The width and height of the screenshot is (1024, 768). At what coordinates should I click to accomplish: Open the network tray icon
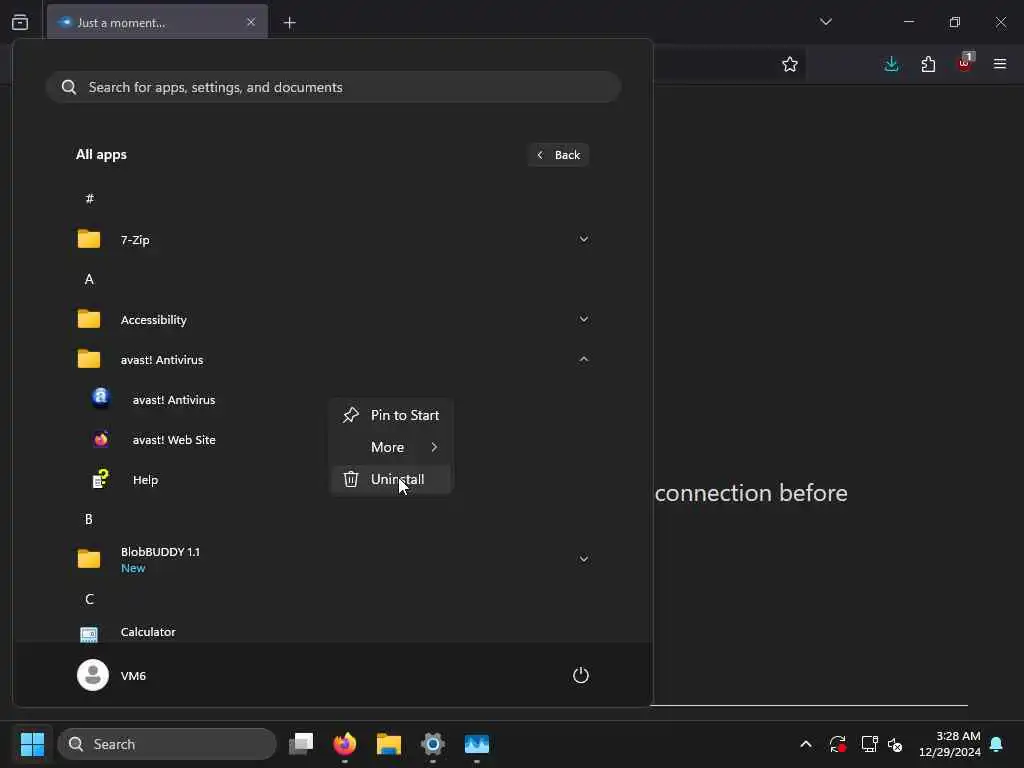[x=869, y=744]
